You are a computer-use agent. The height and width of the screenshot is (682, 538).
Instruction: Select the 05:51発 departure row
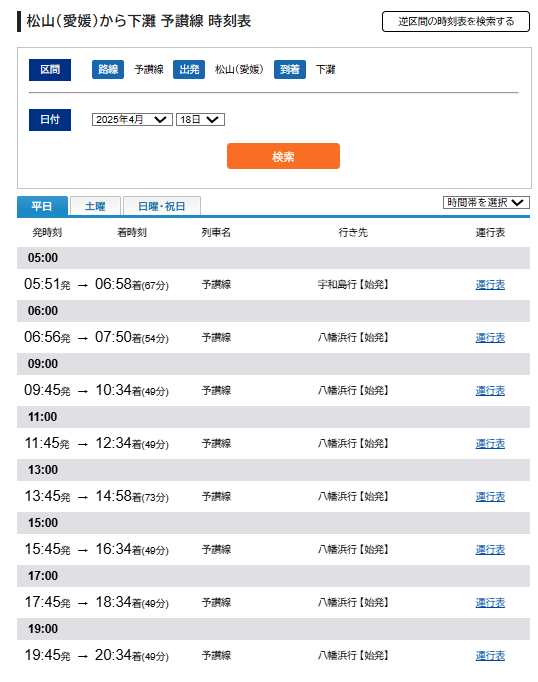273,284
